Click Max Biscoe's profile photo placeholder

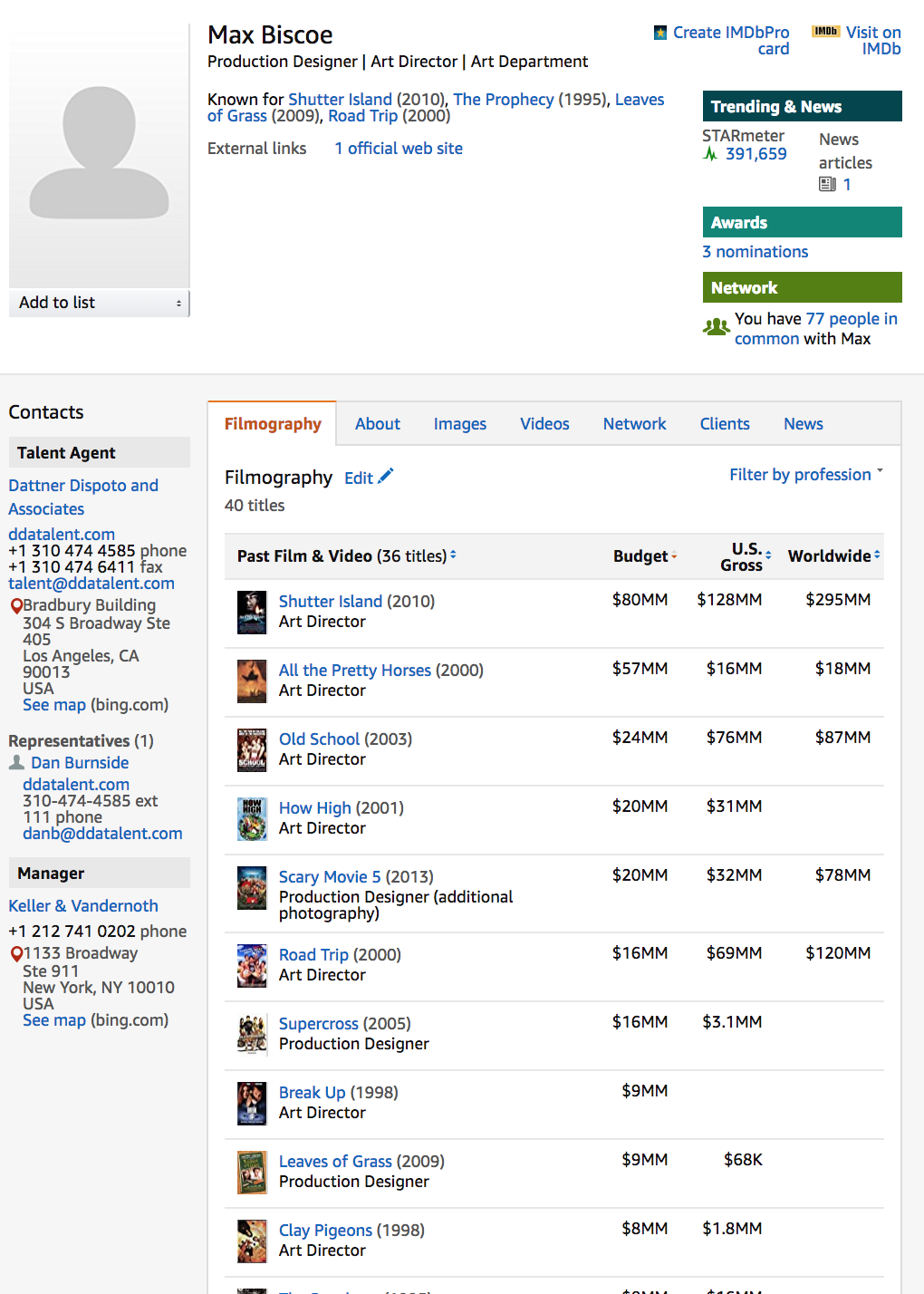[100, 156]
